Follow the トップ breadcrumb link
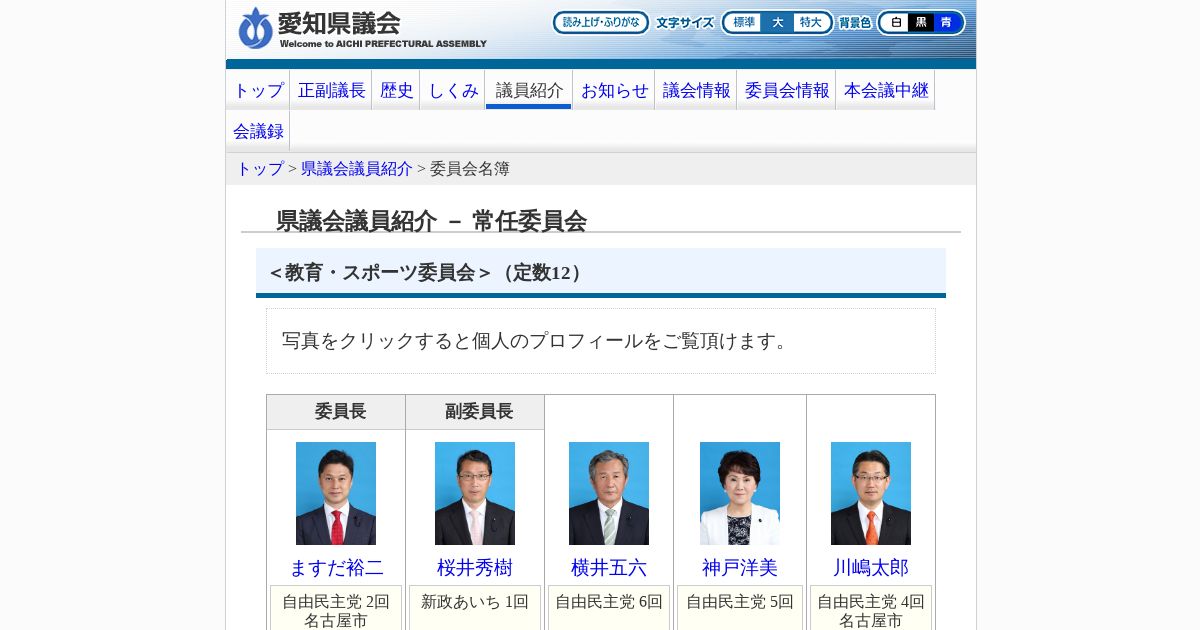Viewport: 1200px width, 630px height. [260, 169]
